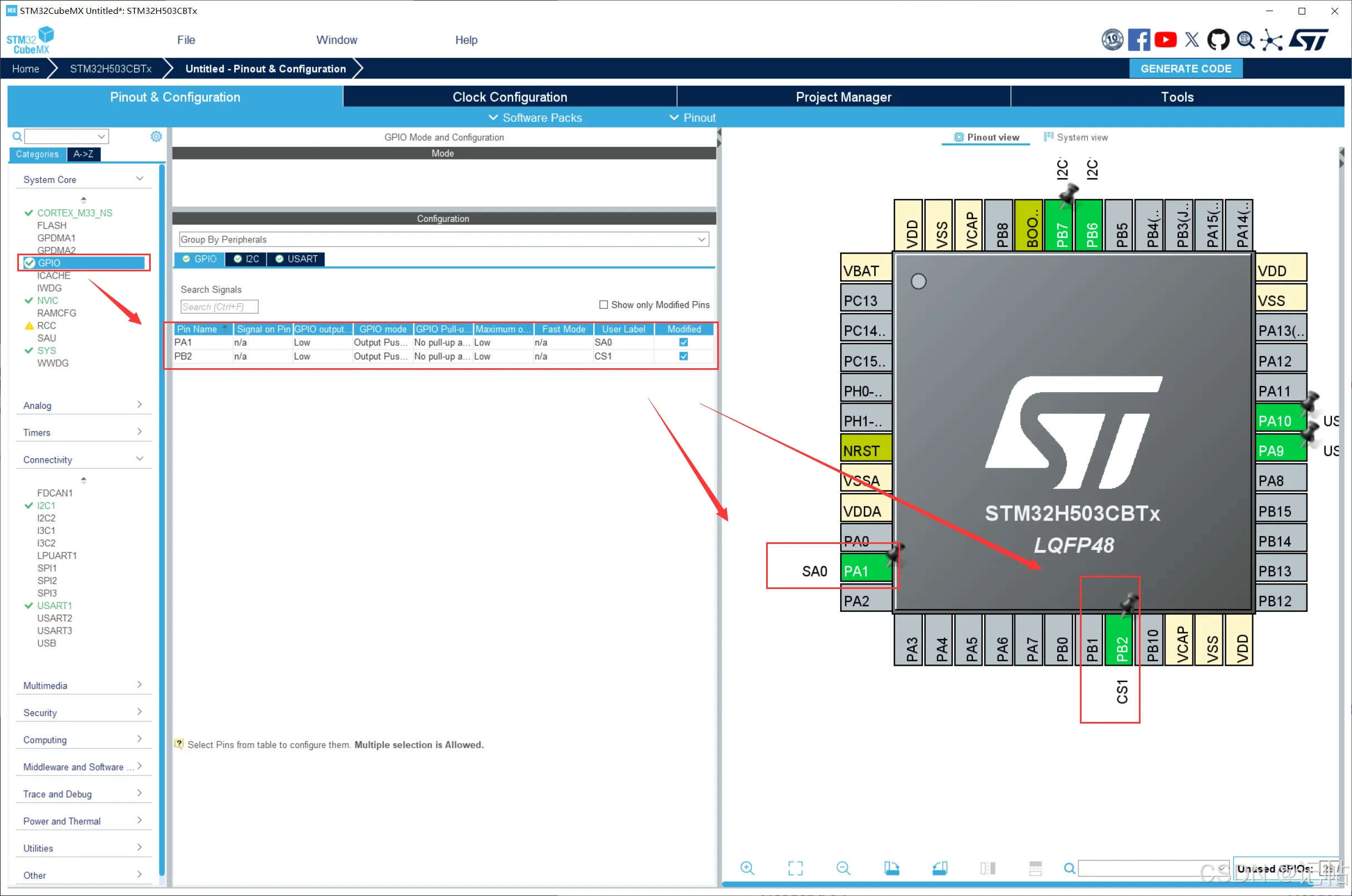Open the File menu
The width and height of the screenshot is (1352, 896).
click(x=186, y=40)
